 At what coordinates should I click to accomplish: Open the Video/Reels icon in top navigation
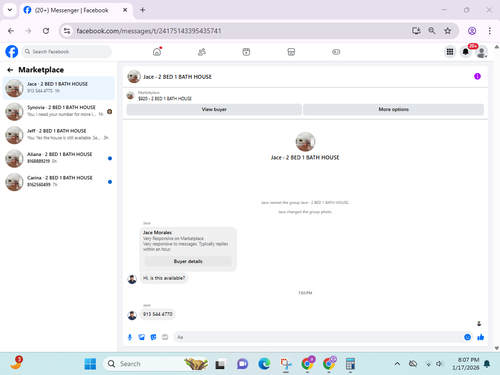tap(246, 52)
